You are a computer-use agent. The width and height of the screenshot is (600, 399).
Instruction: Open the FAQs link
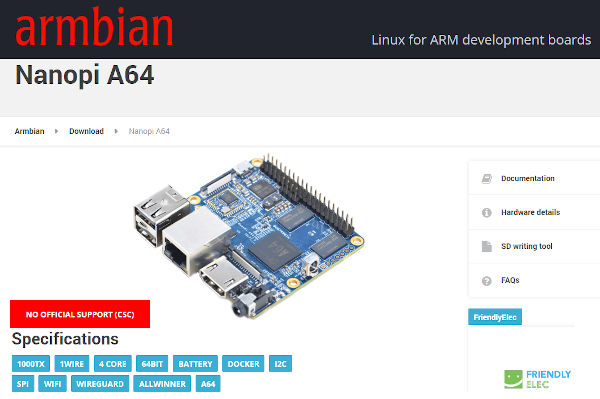[x=510, y=280]
